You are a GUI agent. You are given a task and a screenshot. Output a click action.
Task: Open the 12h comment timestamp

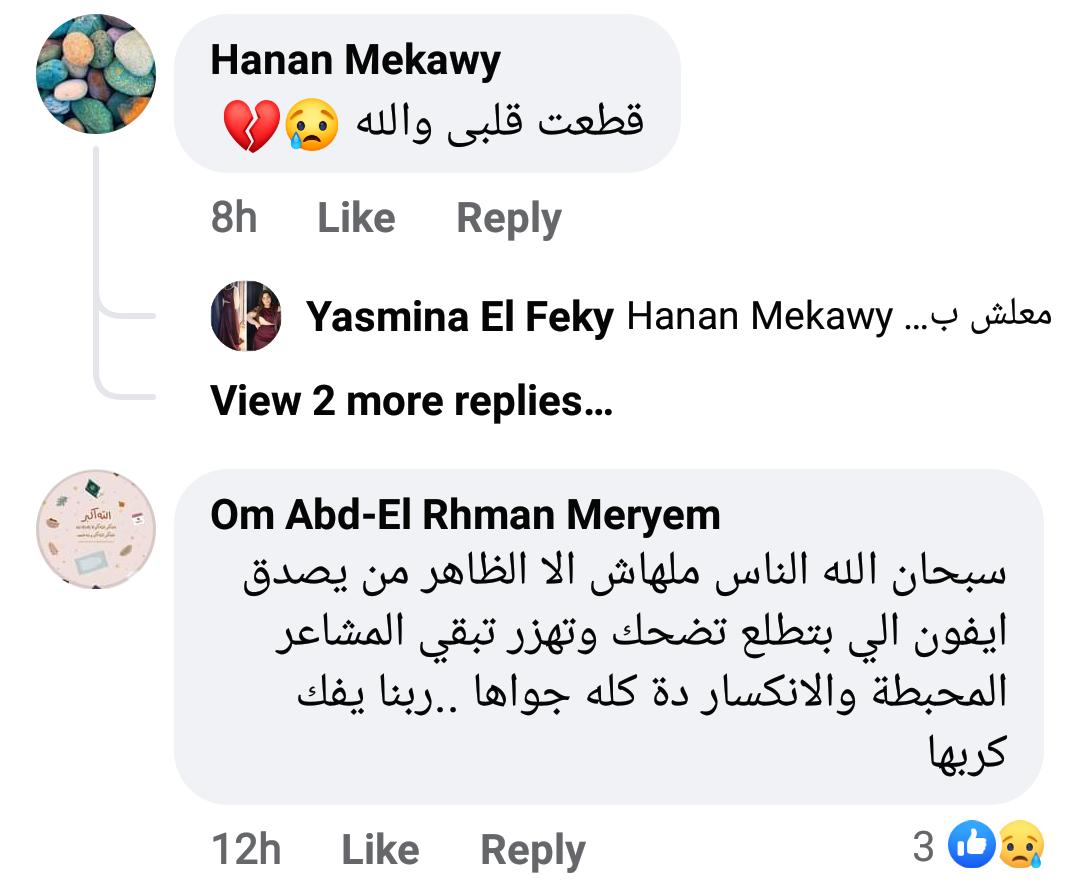click(x=246, y=850)
